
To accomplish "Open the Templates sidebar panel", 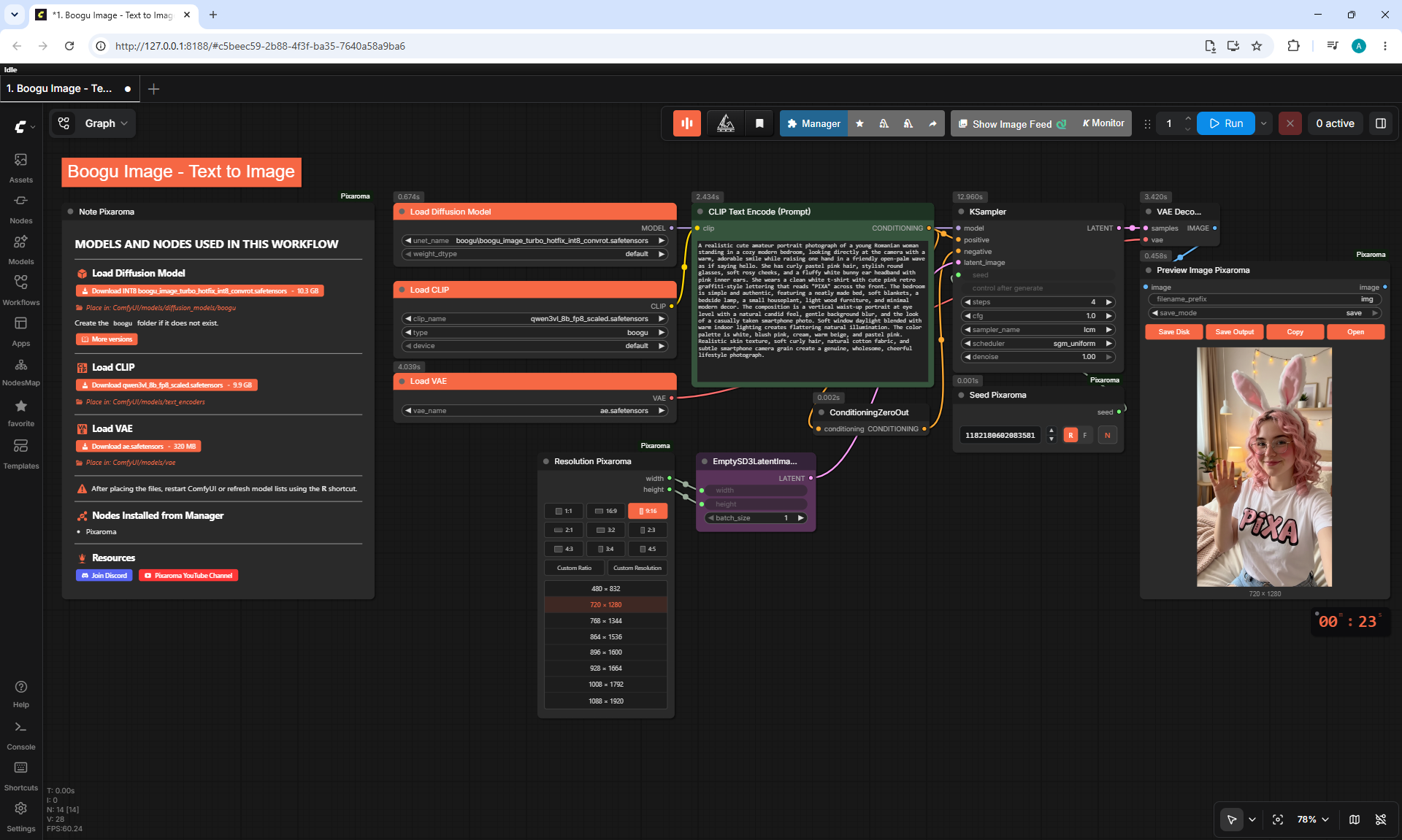I will (x=20, y=454).
